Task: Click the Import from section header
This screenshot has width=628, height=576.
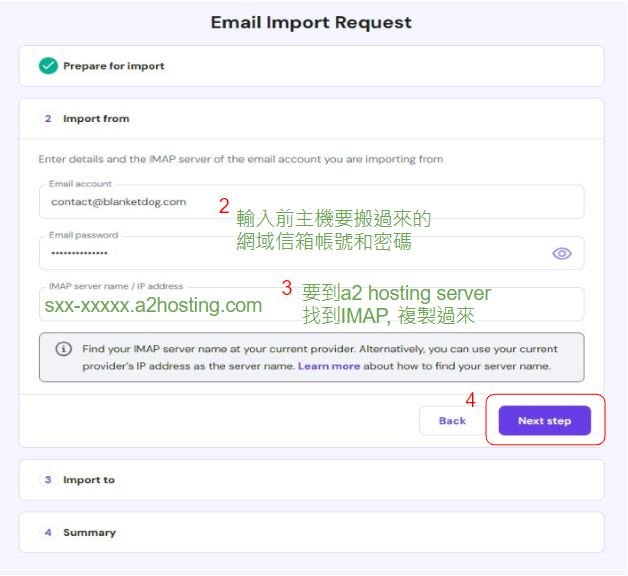Action: [312, 119]
